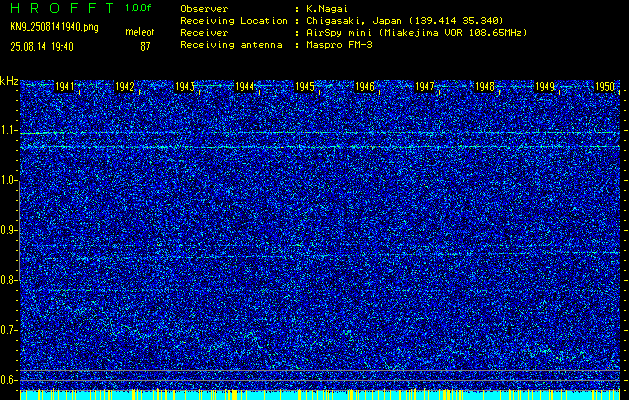Click the Receiving antenna field label
The image size is (629, 400).
231,45
